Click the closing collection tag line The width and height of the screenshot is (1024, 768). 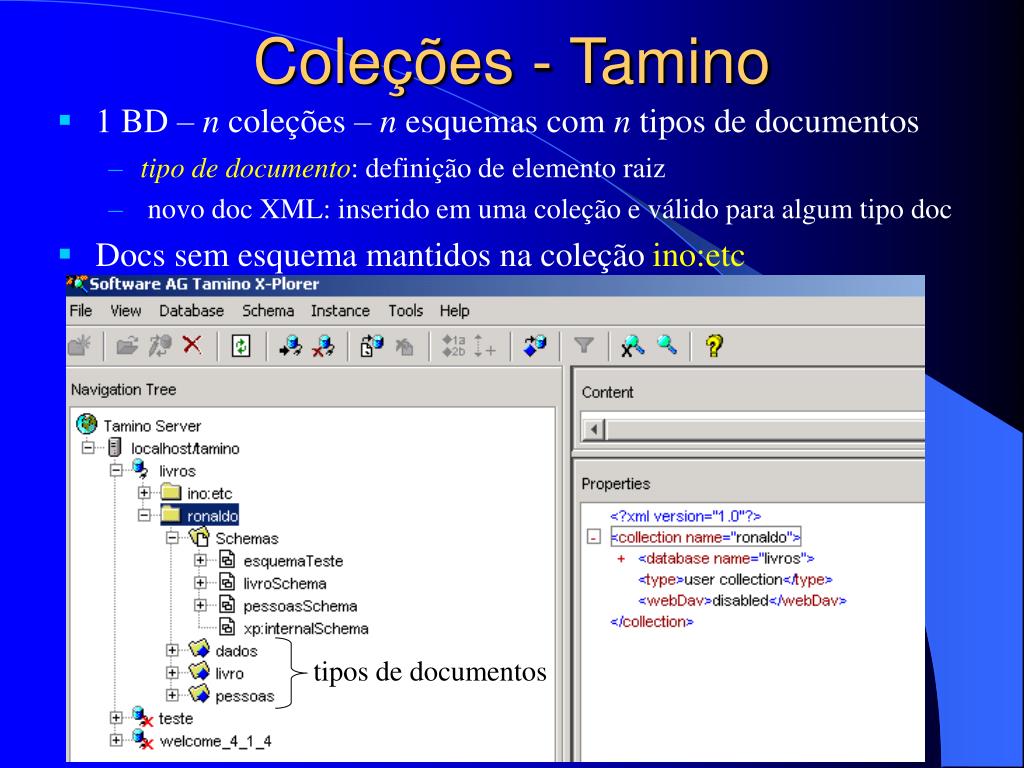(x=652, y=622)
